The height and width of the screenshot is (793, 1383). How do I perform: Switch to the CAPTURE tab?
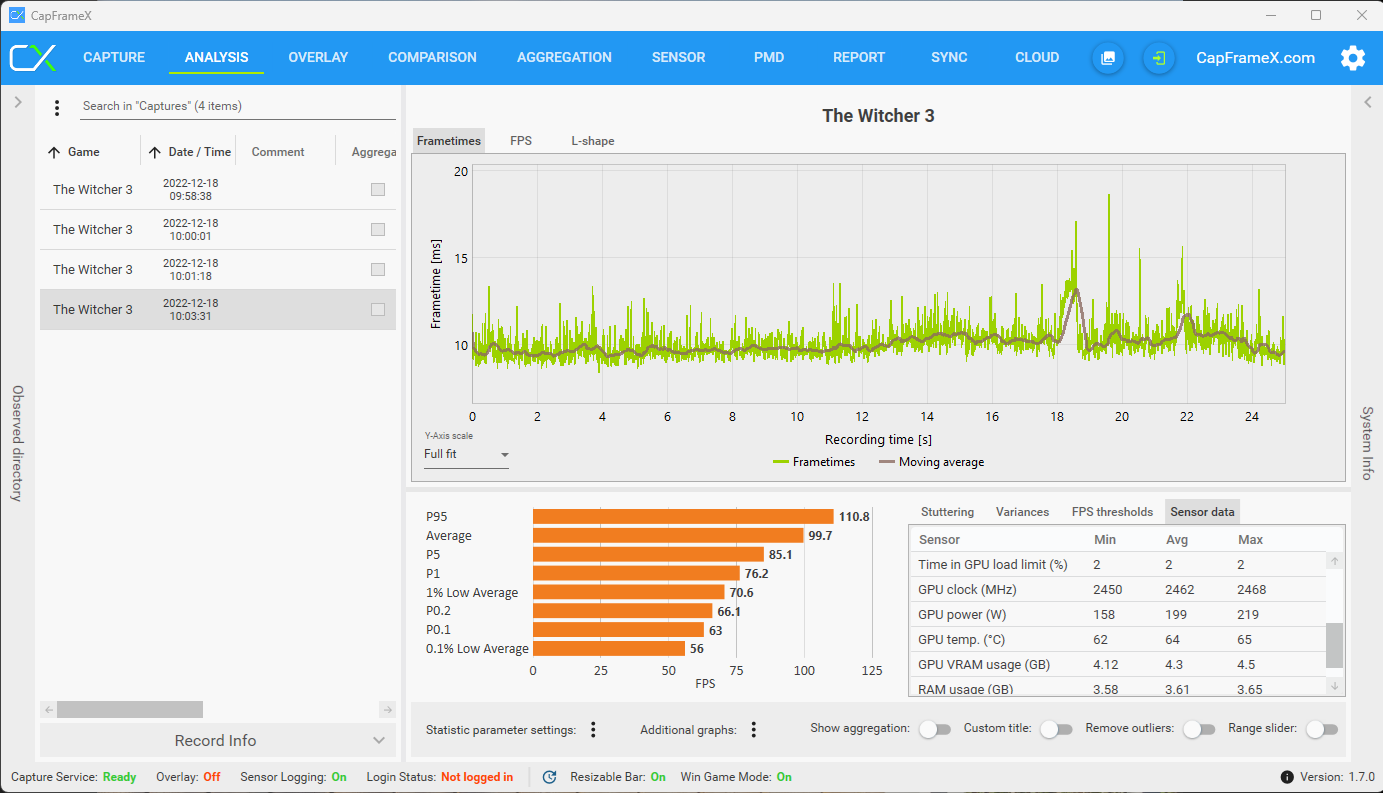(114, 58)
